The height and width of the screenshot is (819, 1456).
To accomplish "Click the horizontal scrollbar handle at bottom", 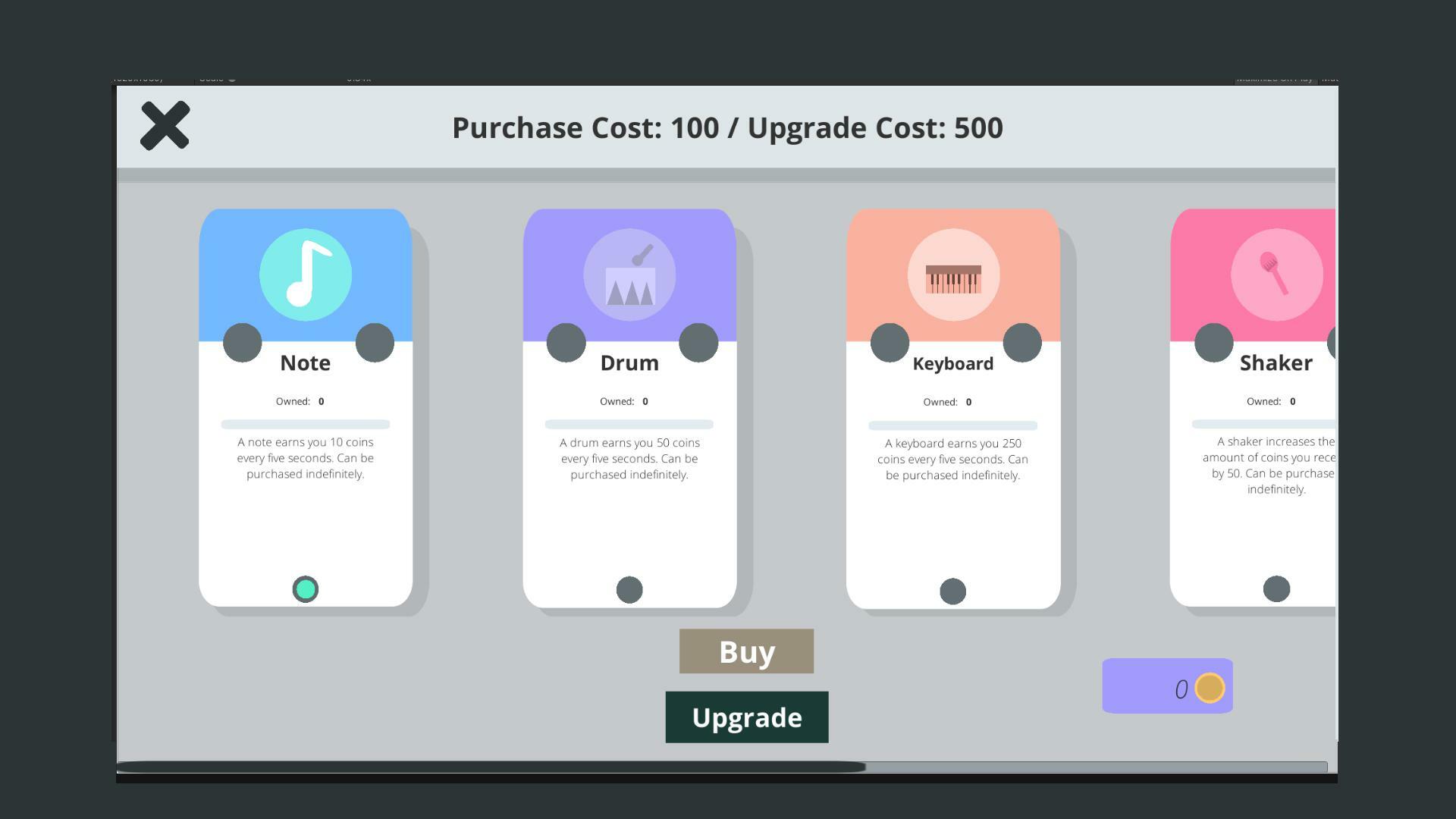I will pyautogui.click(x=491, y=767).
